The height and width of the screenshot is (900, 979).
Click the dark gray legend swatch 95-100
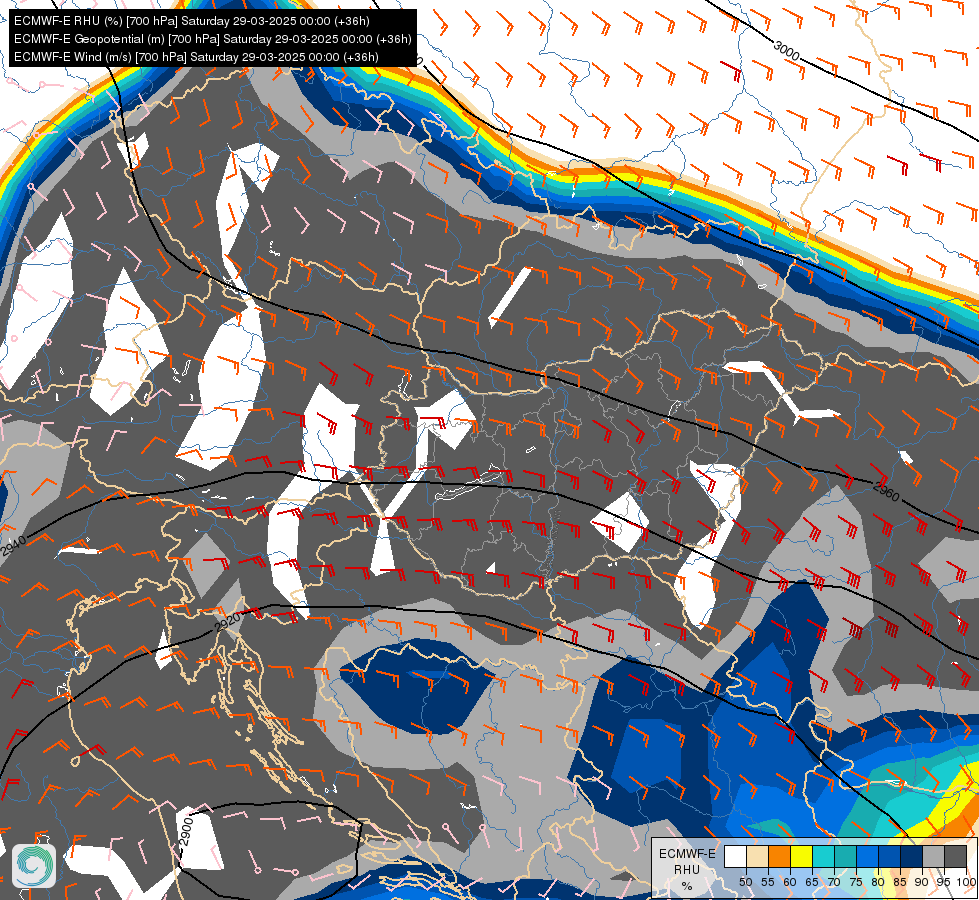(x=955, y=857)
